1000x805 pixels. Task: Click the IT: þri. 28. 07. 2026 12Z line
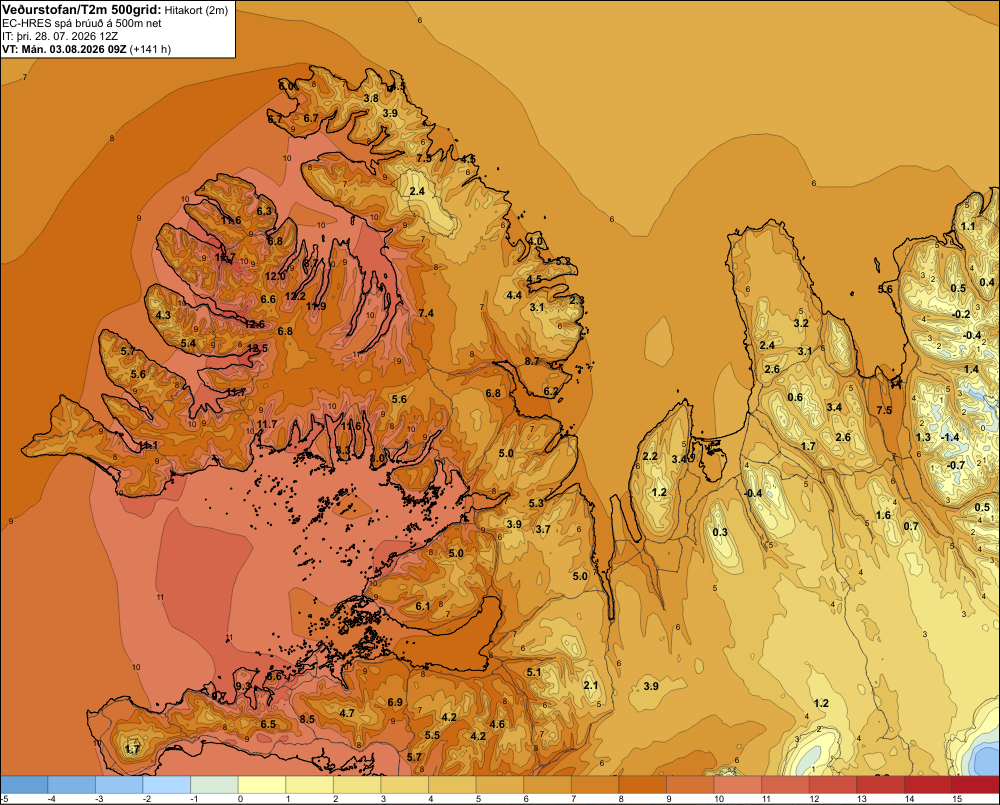[61, 36]
